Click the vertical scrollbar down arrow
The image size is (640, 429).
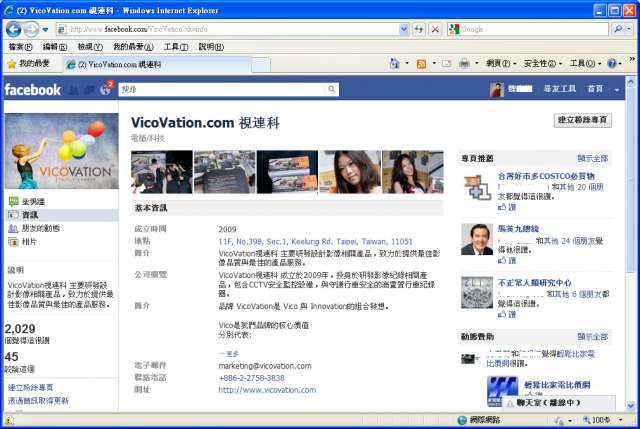click(631, 406)
